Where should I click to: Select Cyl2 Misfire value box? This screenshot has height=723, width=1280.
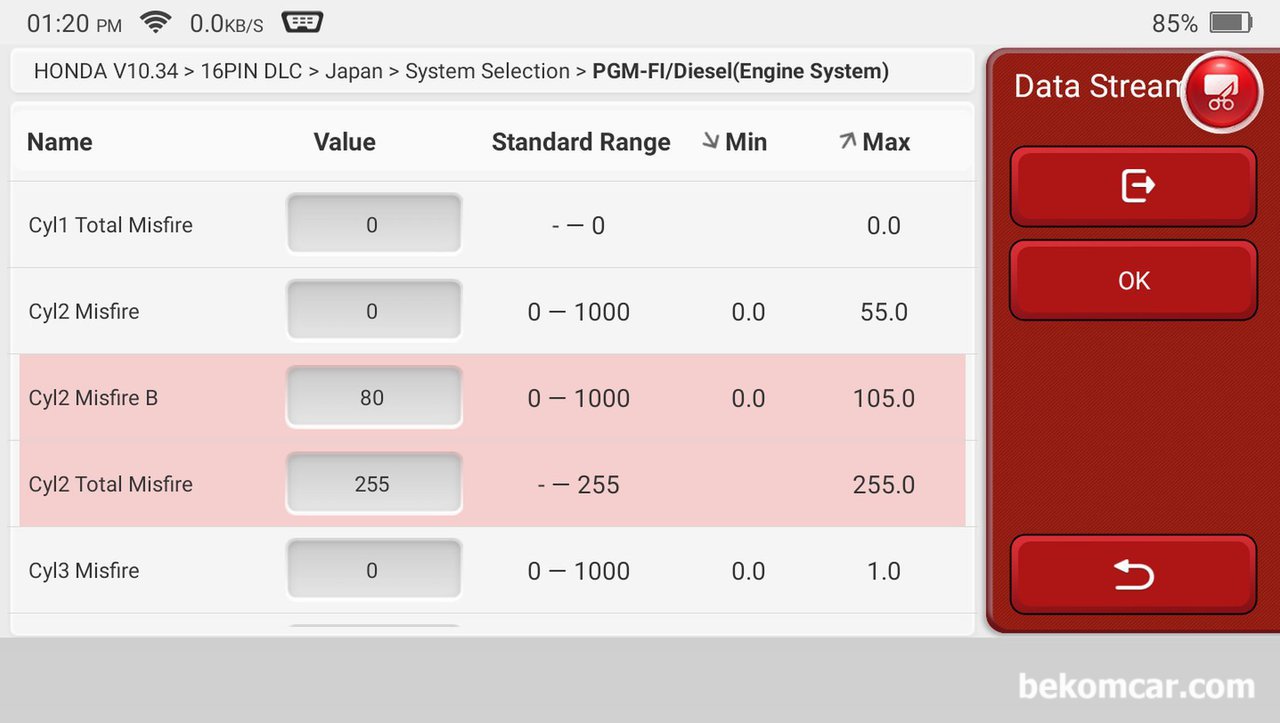pyautogui.click(x=373, y=311)
